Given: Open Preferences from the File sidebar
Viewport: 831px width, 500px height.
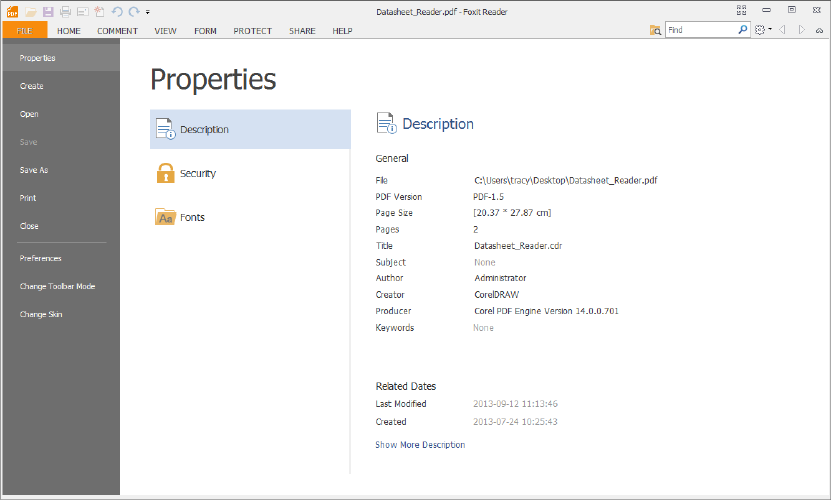Looking at the screenshot, I should 40,258.
